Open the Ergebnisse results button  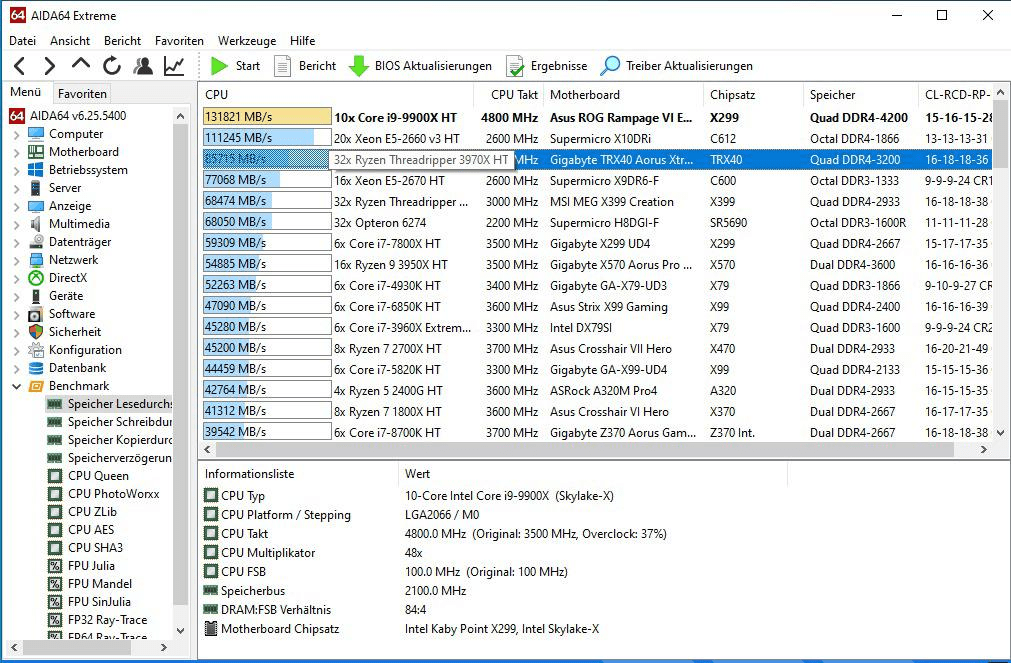547,66
